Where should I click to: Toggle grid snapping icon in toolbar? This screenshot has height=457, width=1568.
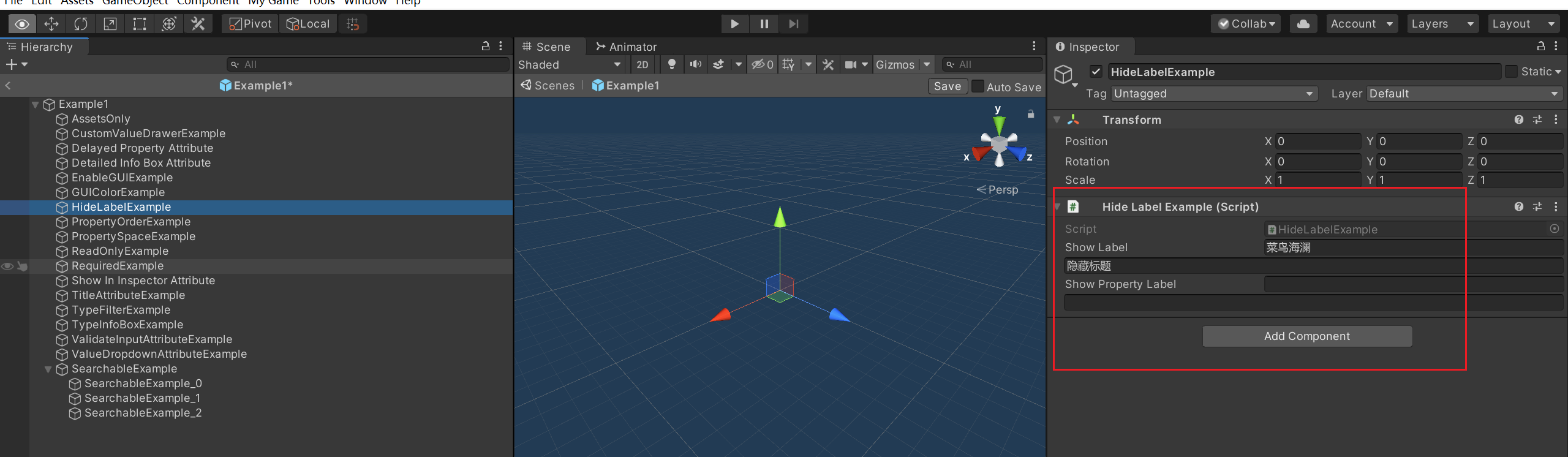(x=353, y=24)
